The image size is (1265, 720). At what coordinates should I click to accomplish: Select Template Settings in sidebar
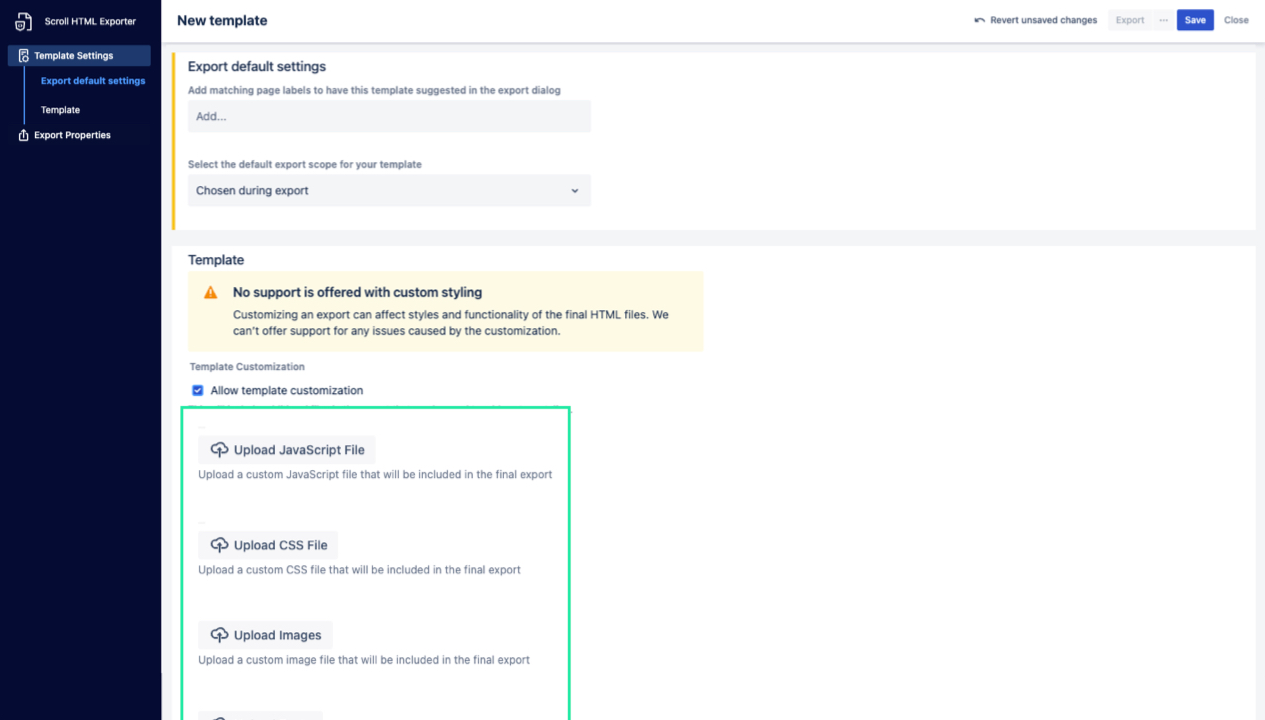pos(74,56)
